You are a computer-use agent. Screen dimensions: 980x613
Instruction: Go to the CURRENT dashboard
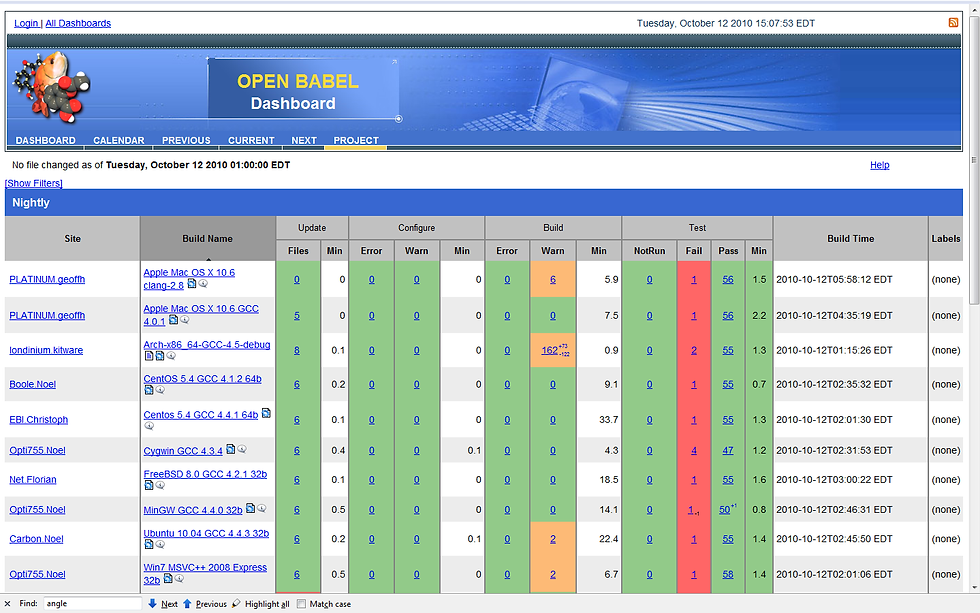pyautogui.click(x=251, y=141)
